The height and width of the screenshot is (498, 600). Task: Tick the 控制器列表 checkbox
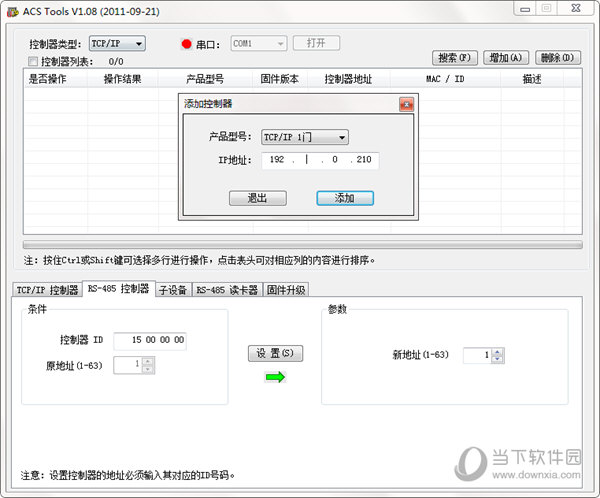(x=33, y=61)
